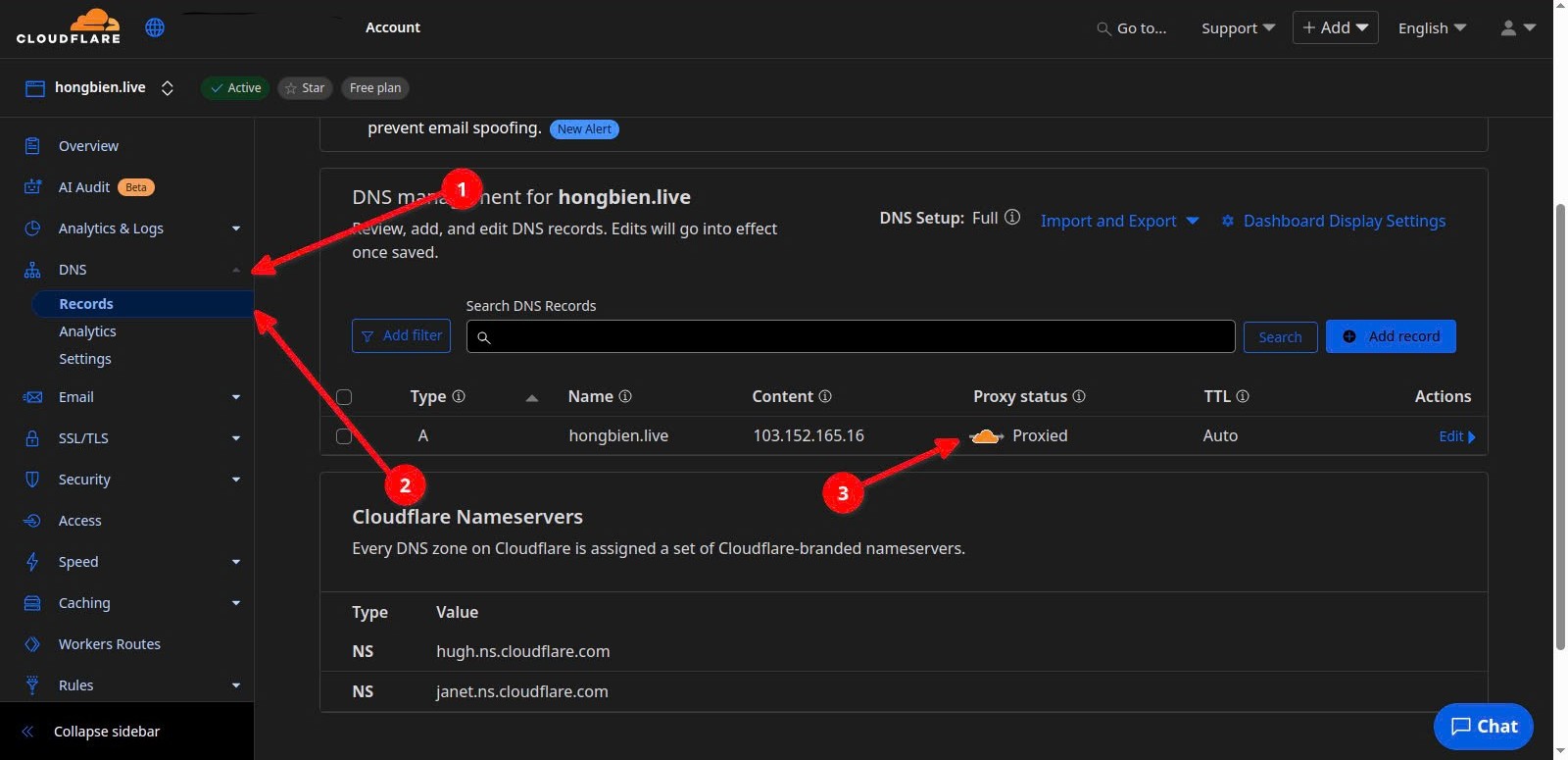The width and height of the screenshot is (1568, 760).
Task: Click the TTL column info icon
Action: click(1243, 396)
